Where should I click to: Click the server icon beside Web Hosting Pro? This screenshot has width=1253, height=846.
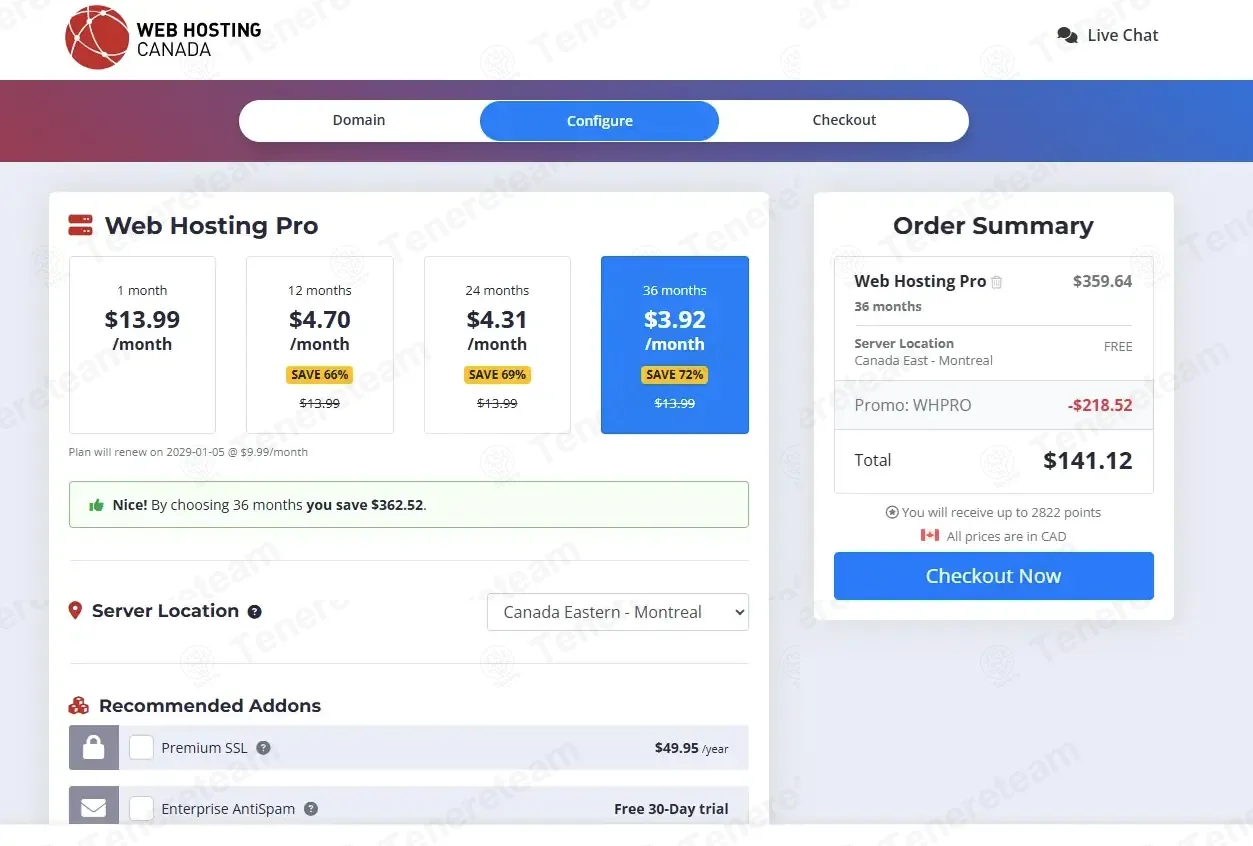(80, 225)
